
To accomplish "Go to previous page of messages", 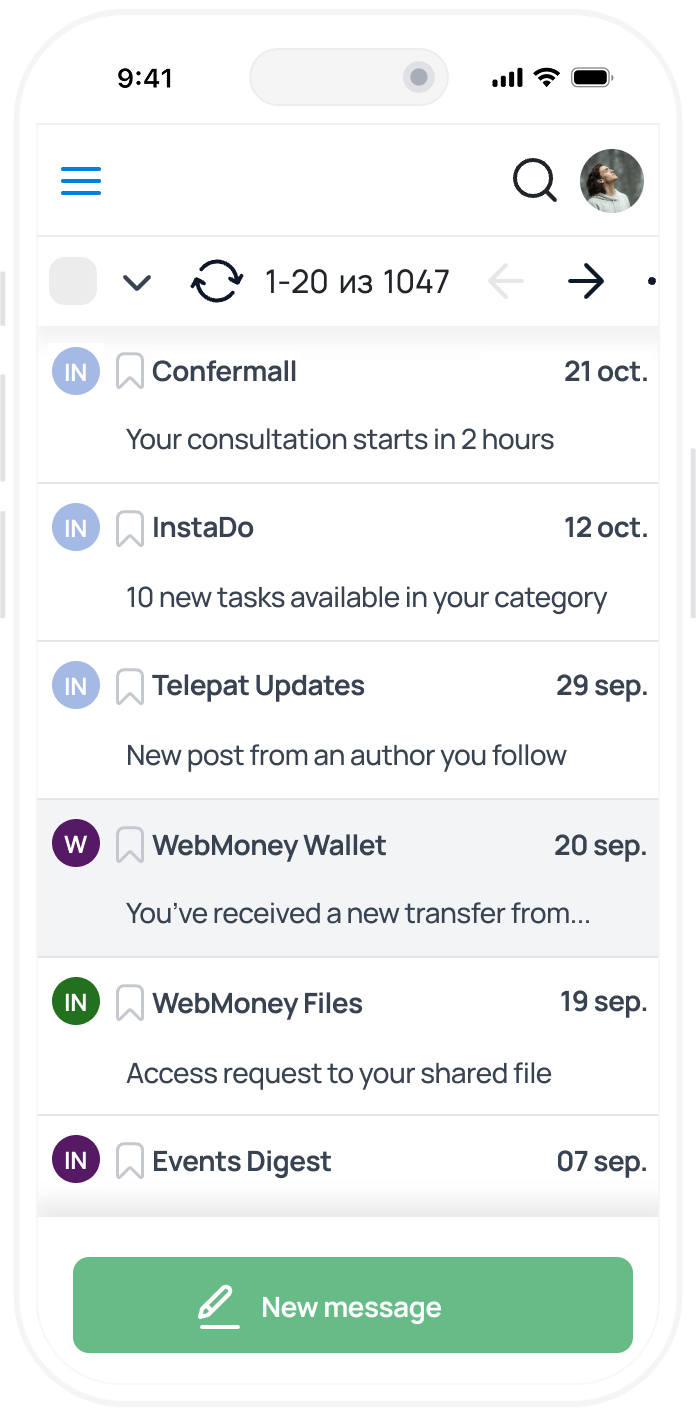I will tap(506, 282).
